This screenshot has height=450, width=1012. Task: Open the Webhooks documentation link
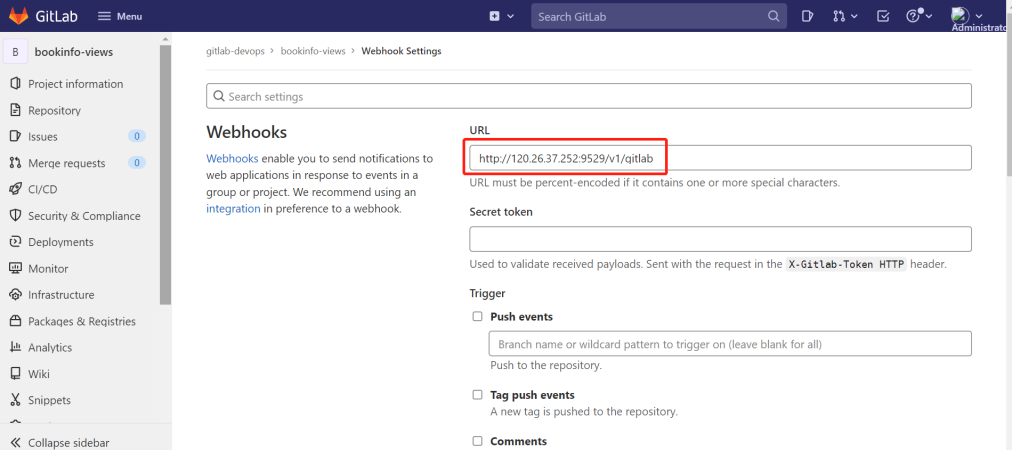(x=232, y=158)
